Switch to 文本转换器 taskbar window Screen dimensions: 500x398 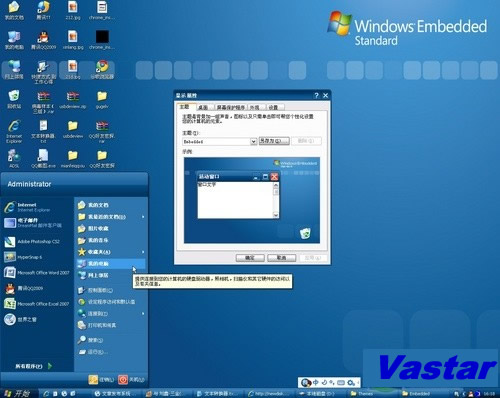click(x=218, y=394)
